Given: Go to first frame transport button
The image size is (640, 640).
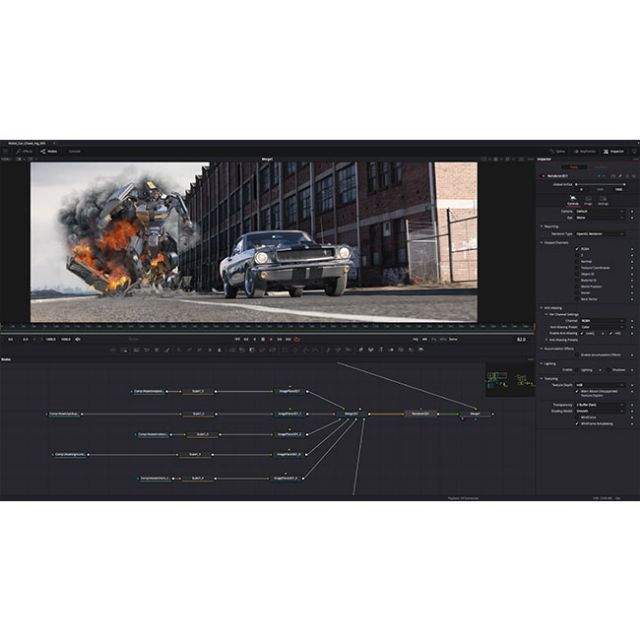Looking at the screenshot, I should pos(238,339).
